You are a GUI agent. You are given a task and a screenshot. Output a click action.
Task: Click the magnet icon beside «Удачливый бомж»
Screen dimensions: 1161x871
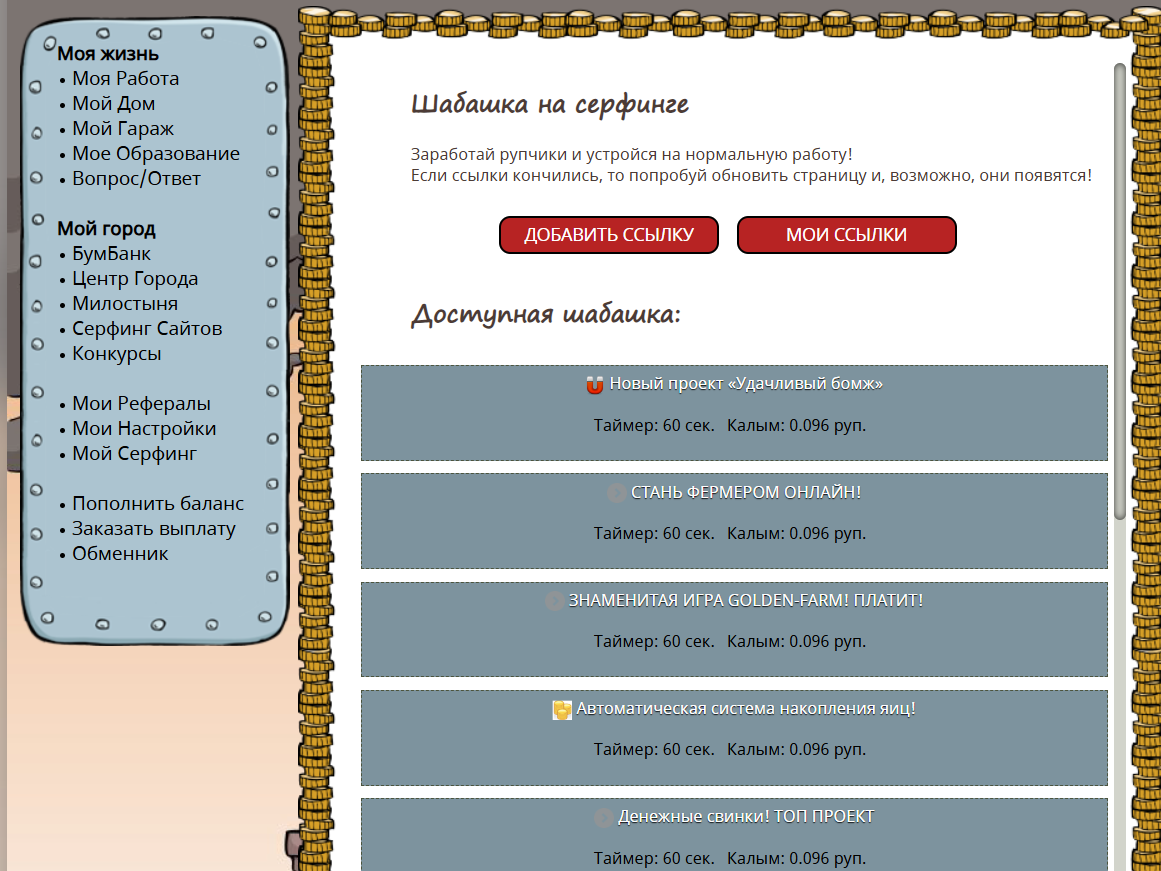595,385
